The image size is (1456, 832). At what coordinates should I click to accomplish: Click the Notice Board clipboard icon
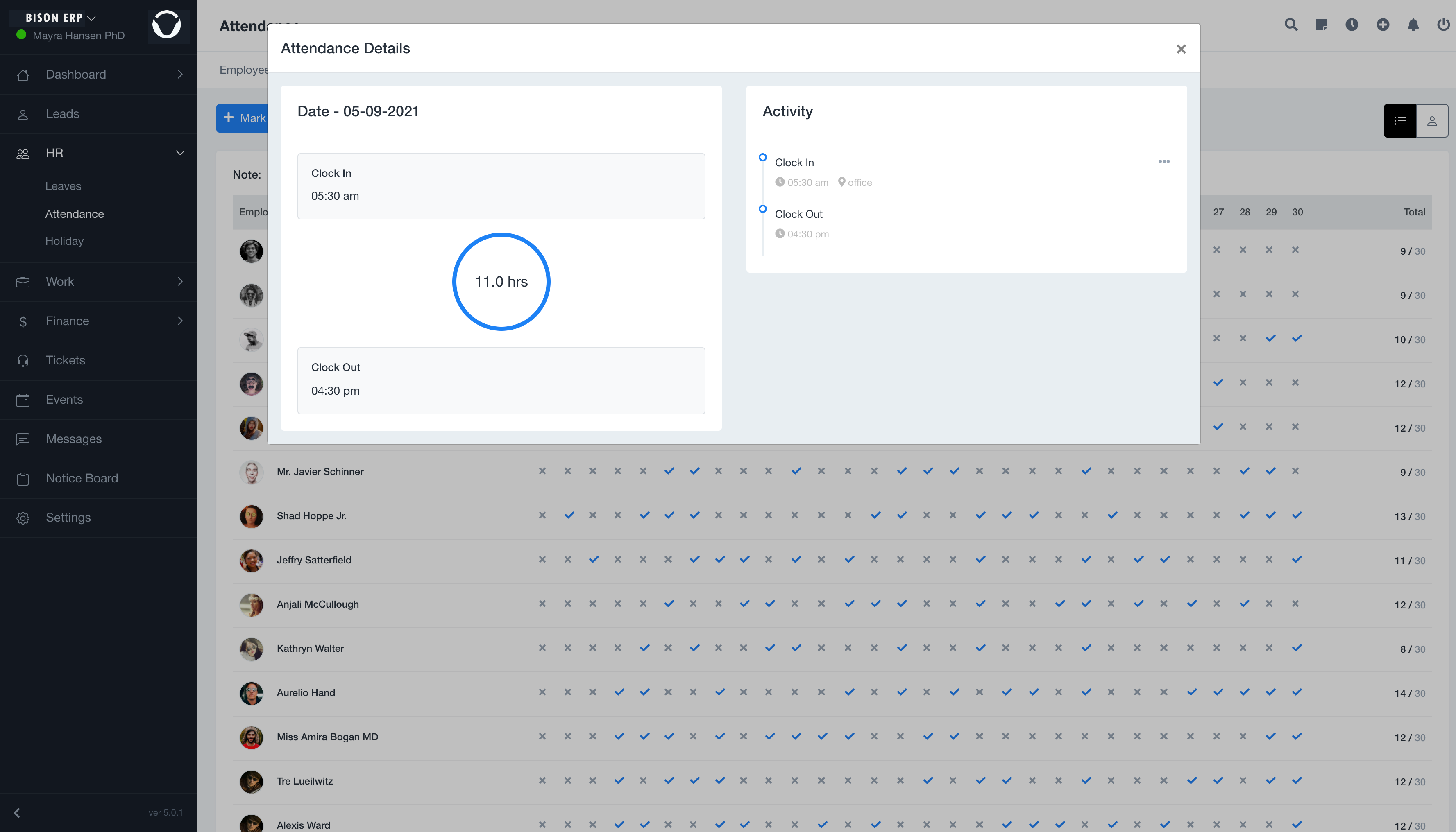(23, 478)
